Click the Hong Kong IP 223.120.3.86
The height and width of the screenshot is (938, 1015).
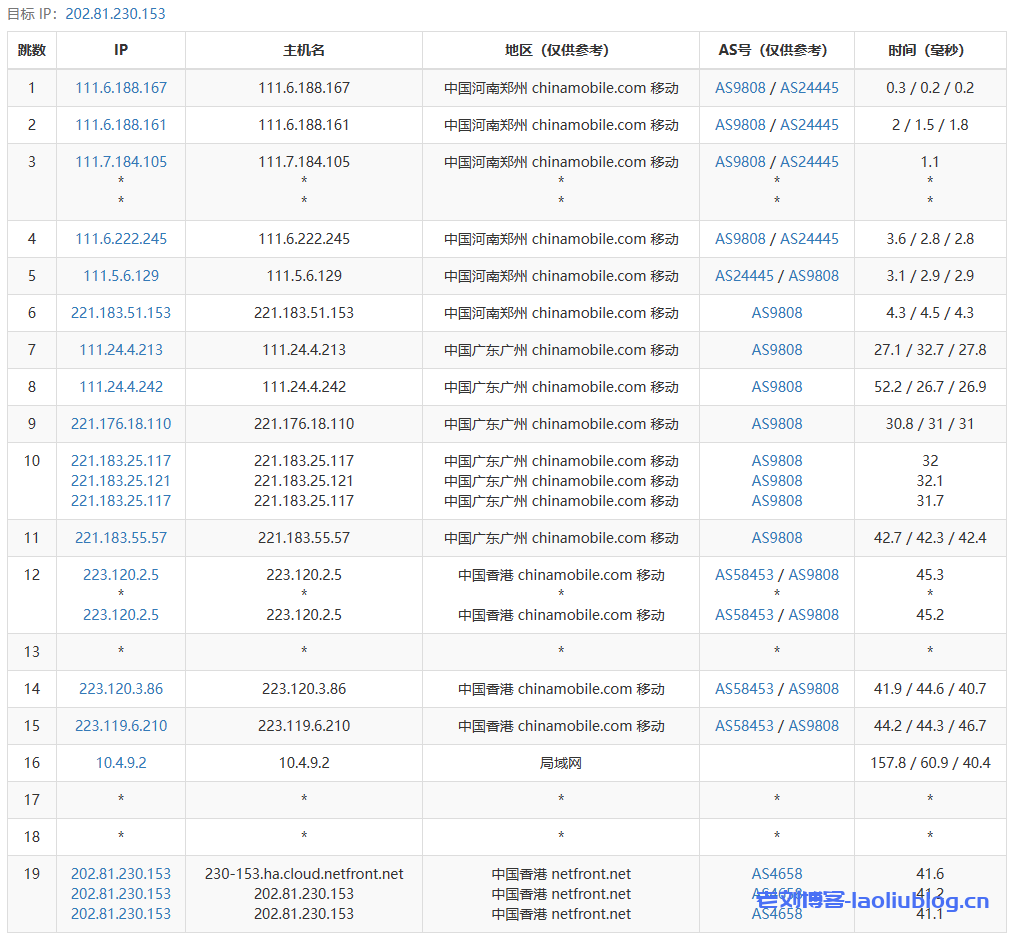pos(121,689)
